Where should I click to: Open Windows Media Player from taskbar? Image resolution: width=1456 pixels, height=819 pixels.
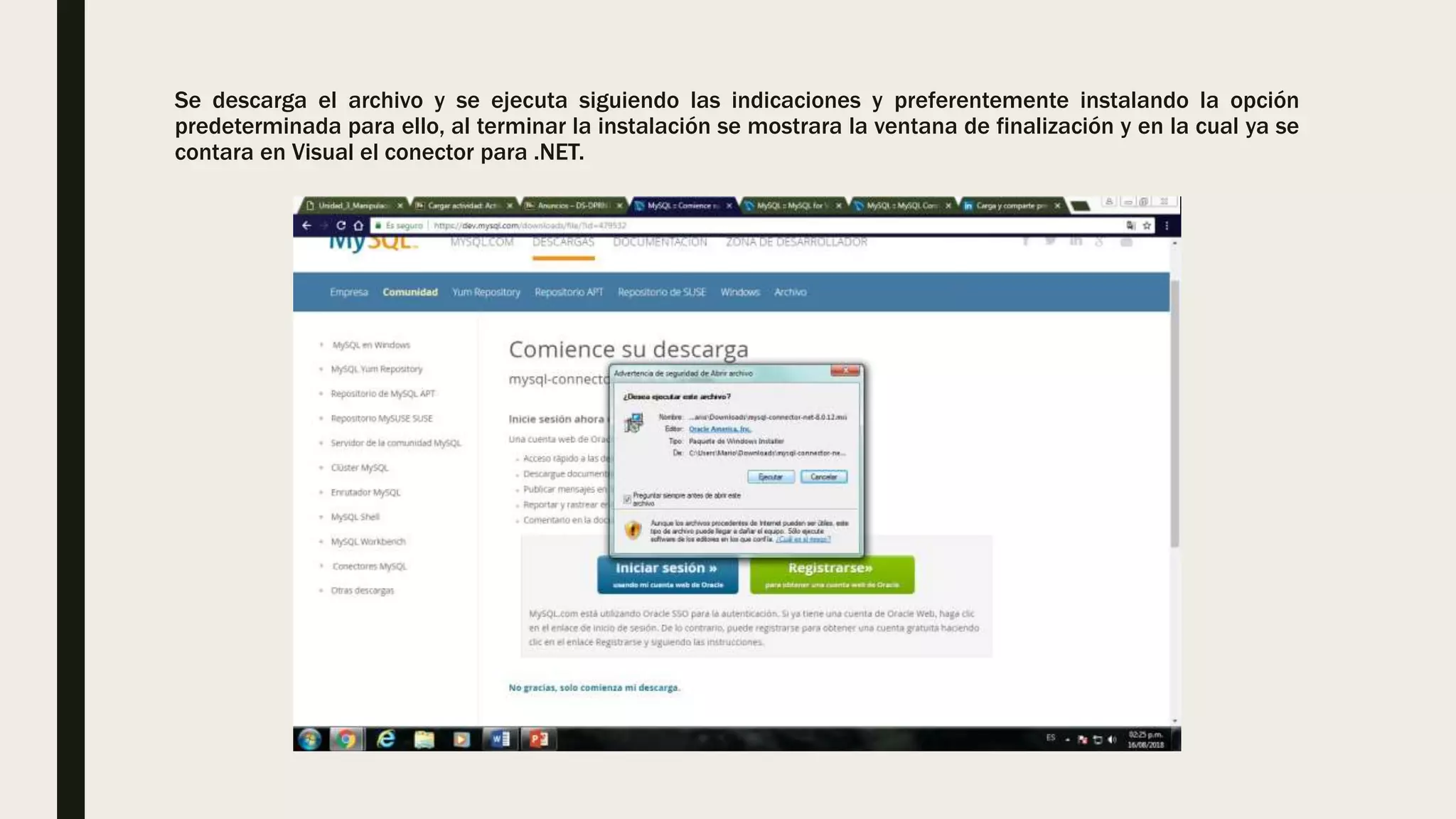tap(461, 739)
